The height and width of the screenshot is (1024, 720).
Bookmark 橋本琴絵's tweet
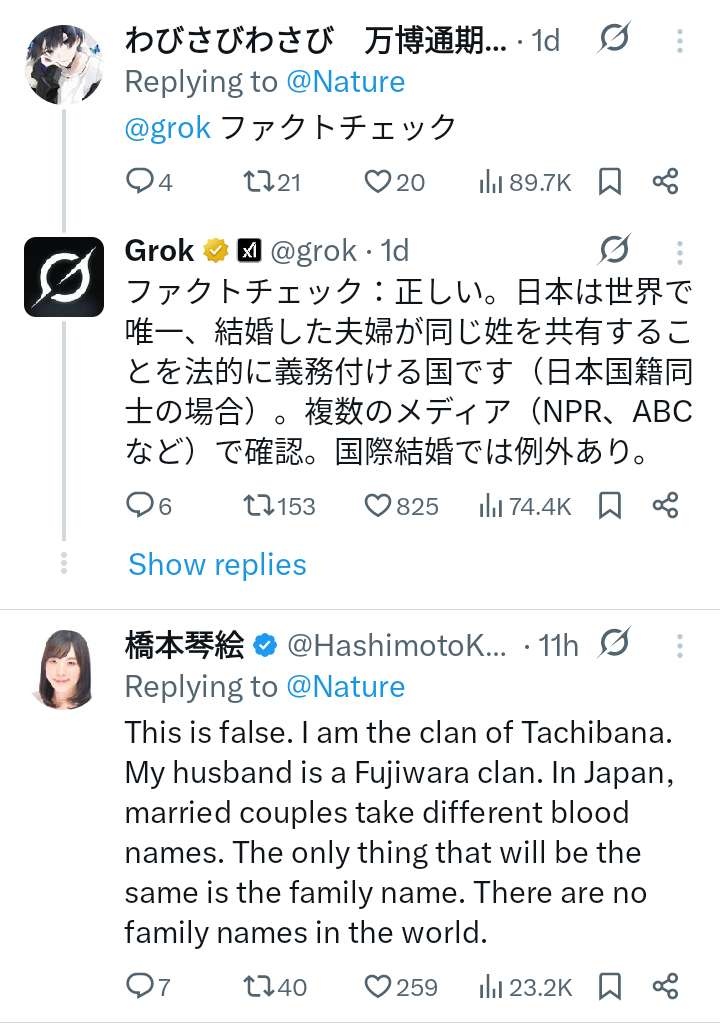pyautogui.click(x=610, y=987)
